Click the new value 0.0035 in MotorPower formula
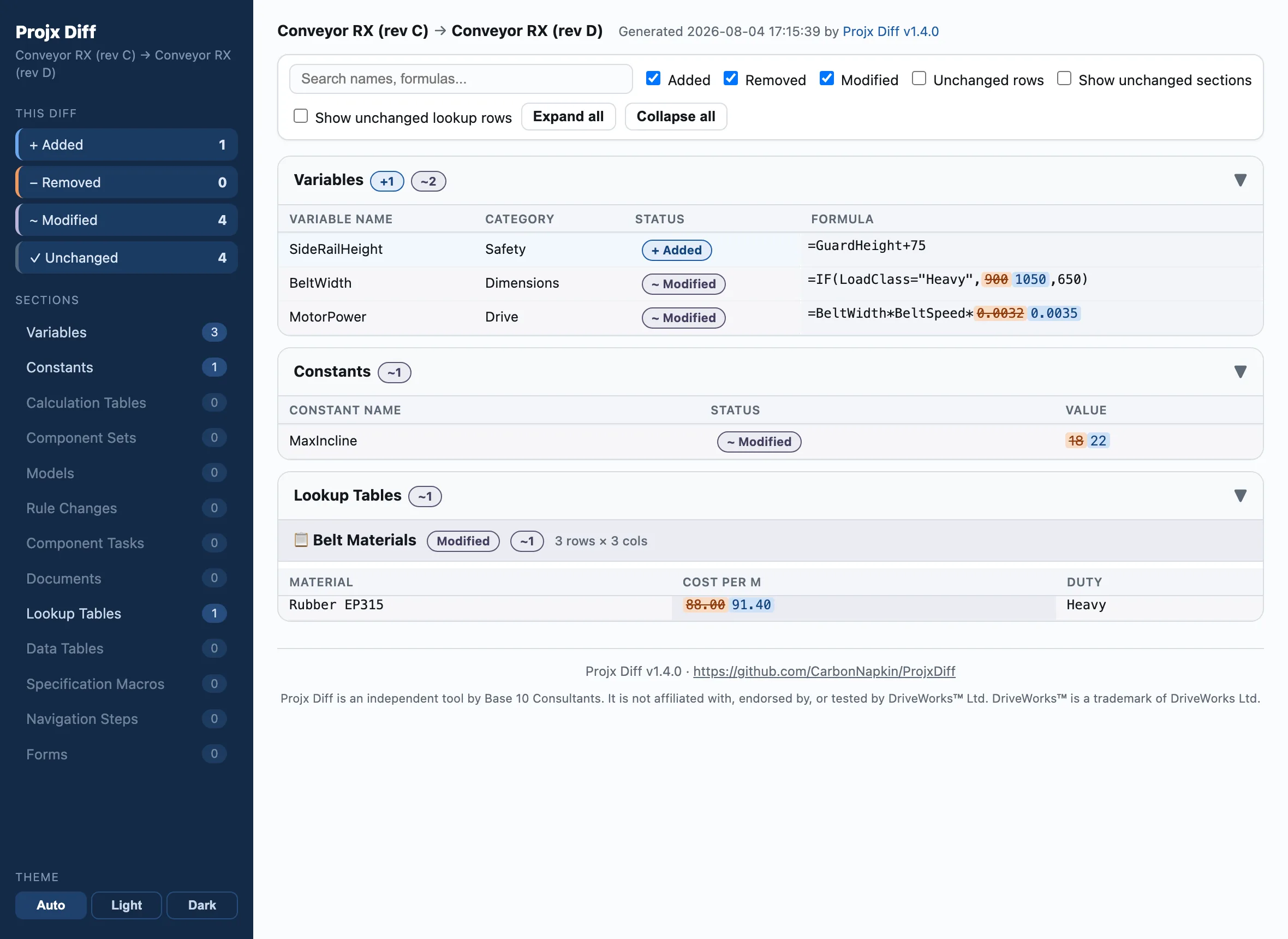The height and width of the screenshot is (939, 1288). pyautogui.click(x=1053, y=313)
